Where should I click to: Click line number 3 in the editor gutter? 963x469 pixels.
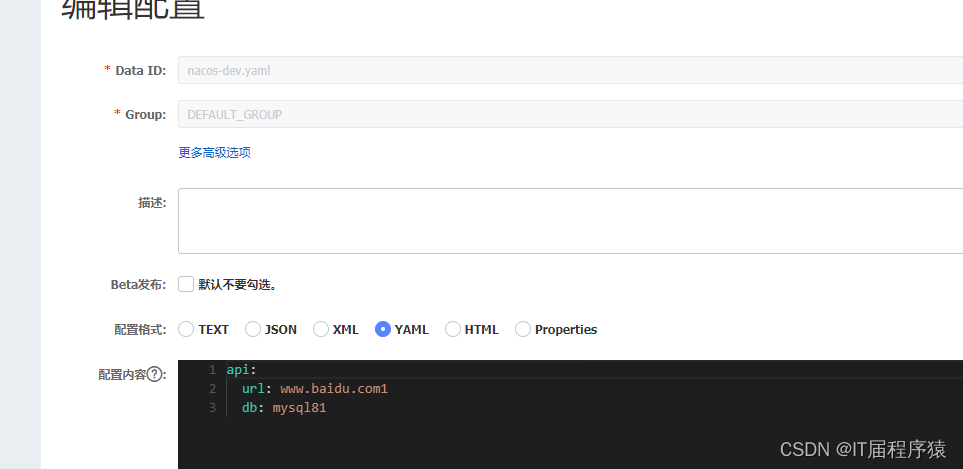[212, 408]
